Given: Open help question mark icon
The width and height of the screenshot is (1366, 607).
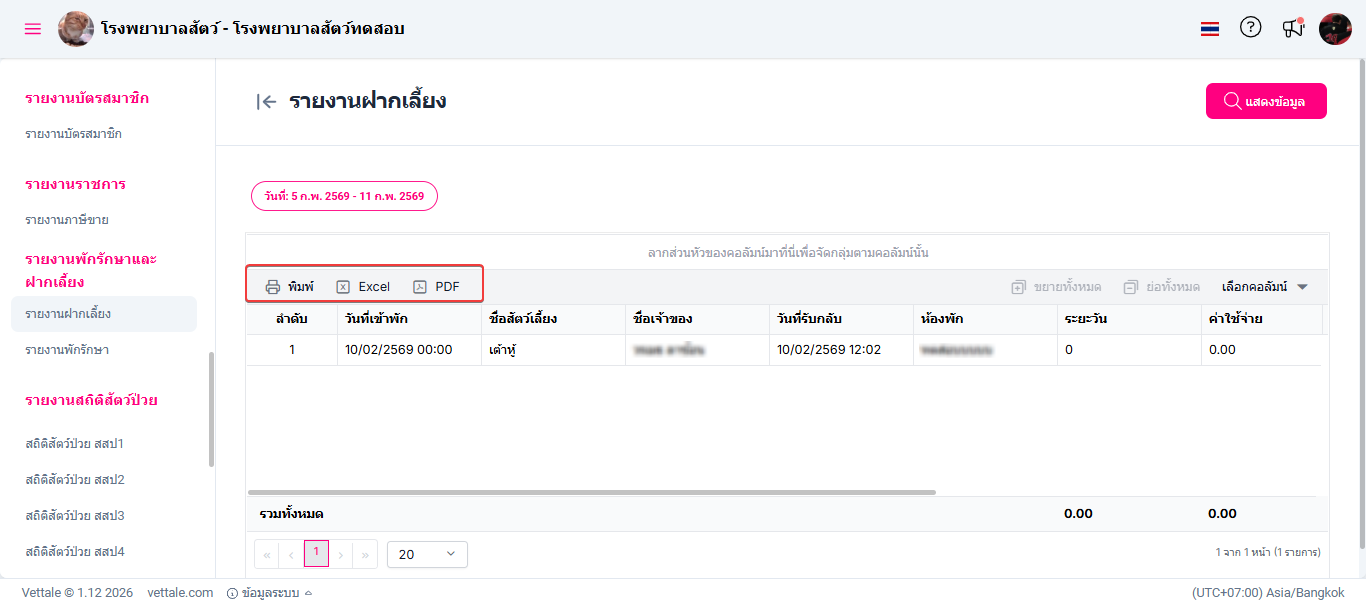Looking at the screenshot, I should point(1251,28).
